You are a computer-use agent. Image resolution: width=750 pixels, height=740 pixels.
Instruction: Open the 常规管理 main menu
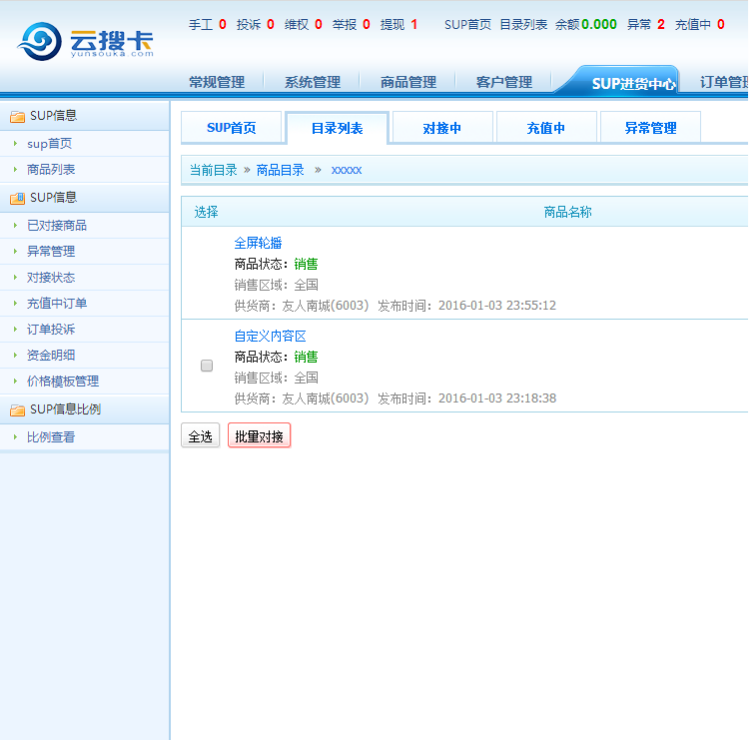pos(217,82)
